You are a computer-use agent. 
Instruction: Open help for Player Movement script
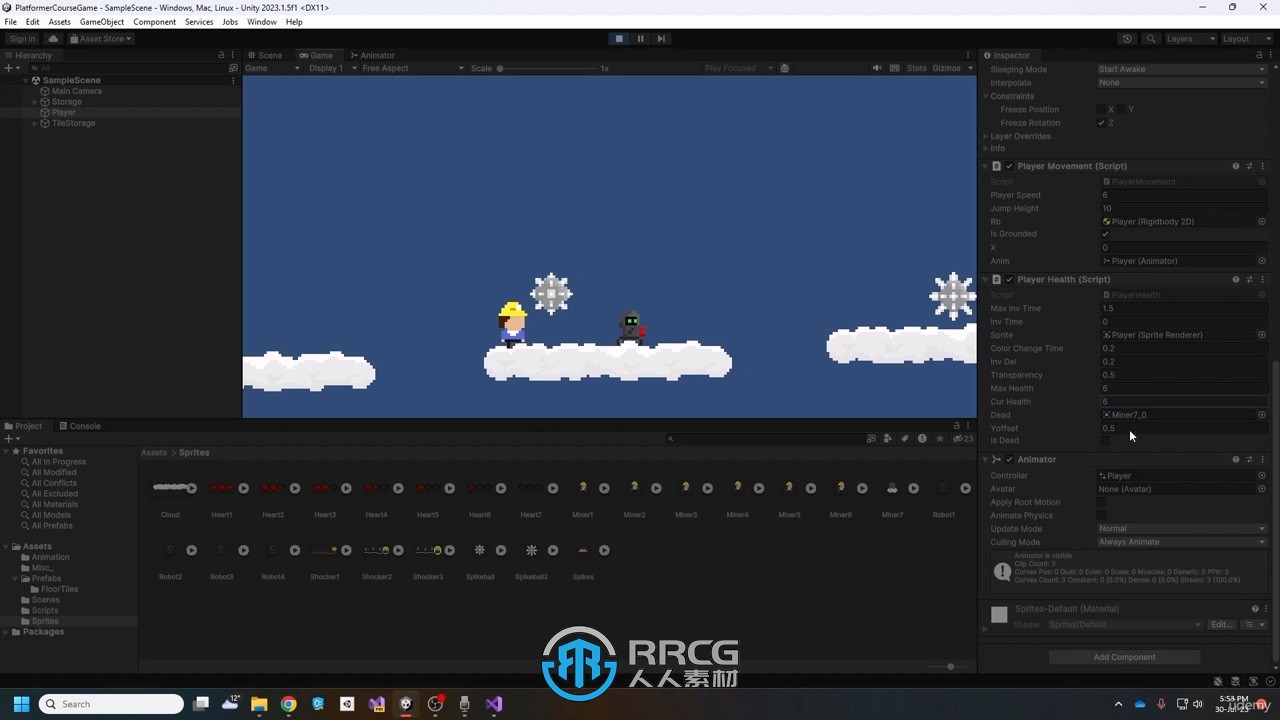pos(1236,166)
